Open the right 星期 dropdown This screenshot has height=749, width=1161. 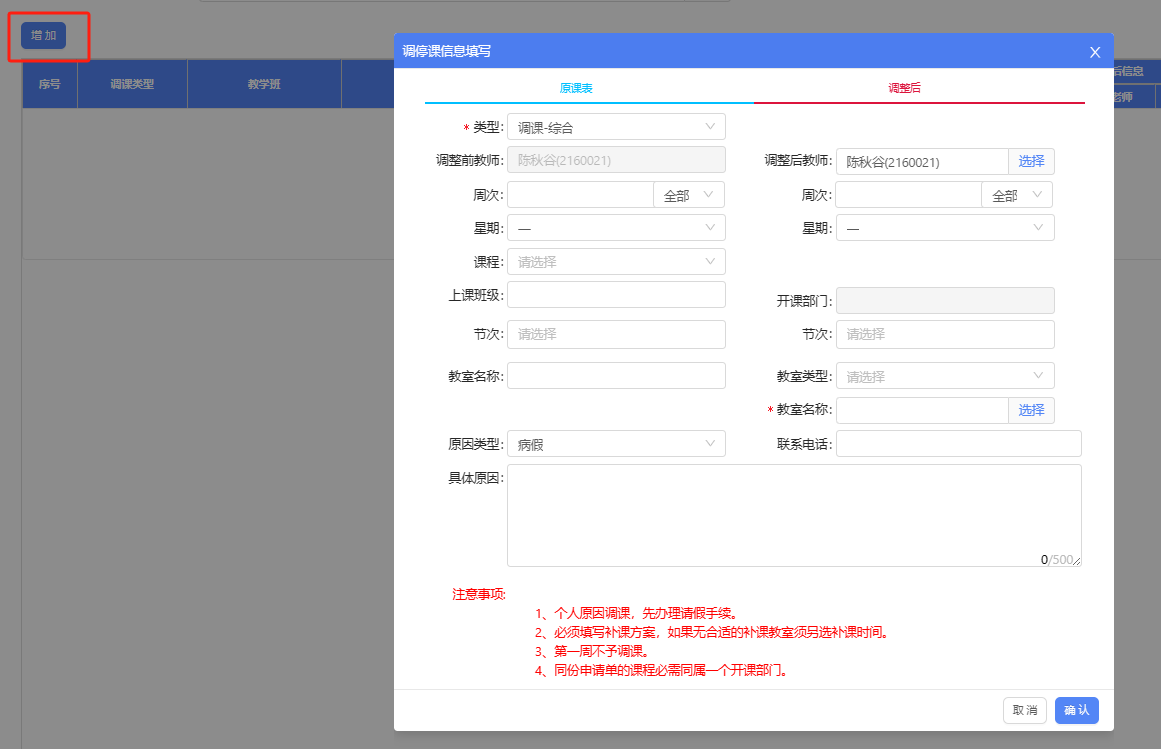coord(944,228)
